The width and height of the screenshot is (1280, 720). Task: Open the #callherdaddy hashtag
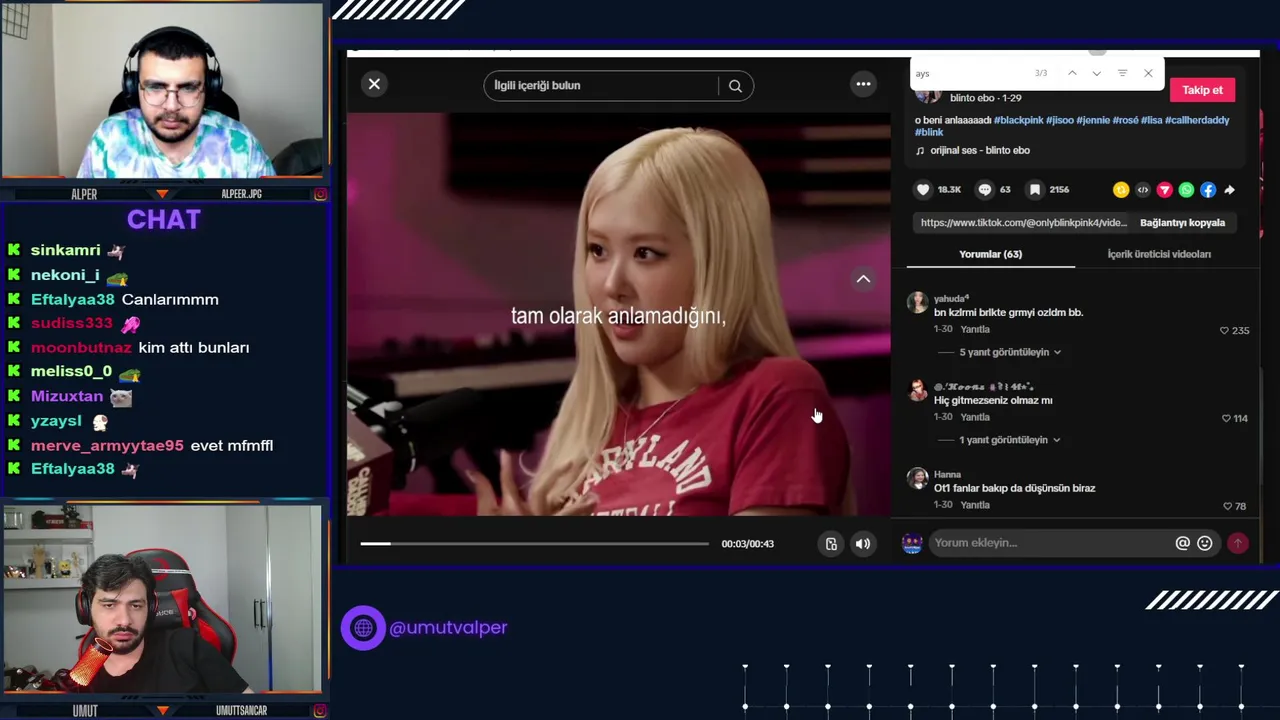(x=1197, y=120)
